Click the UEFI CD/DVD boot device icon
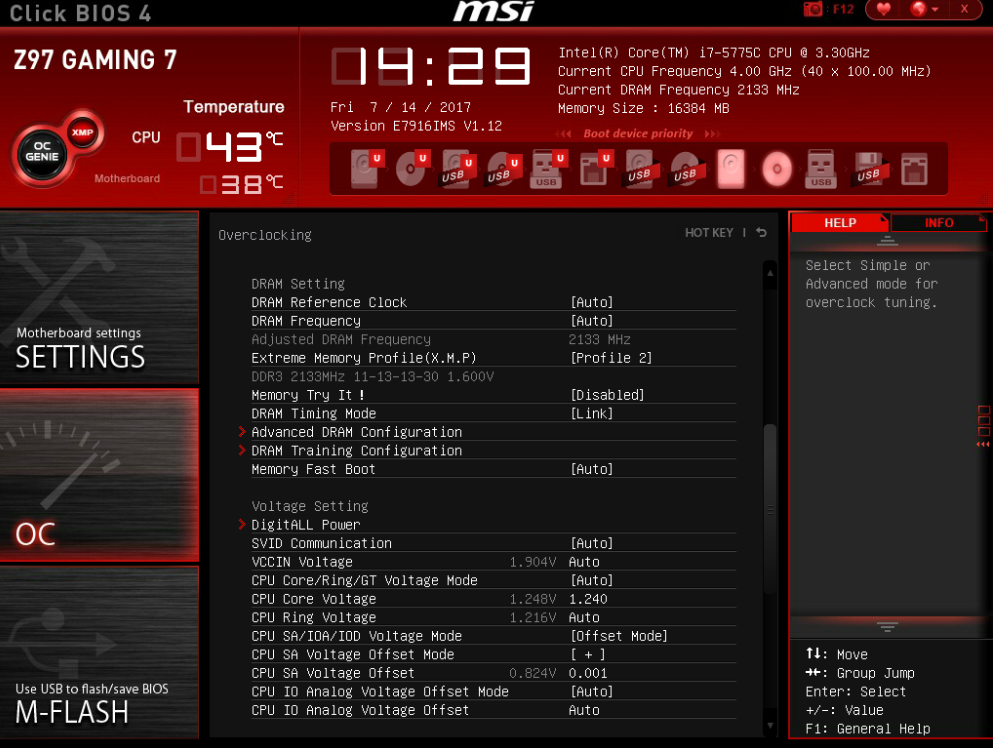Screen dimensions: 993x748 coord(413,168)
